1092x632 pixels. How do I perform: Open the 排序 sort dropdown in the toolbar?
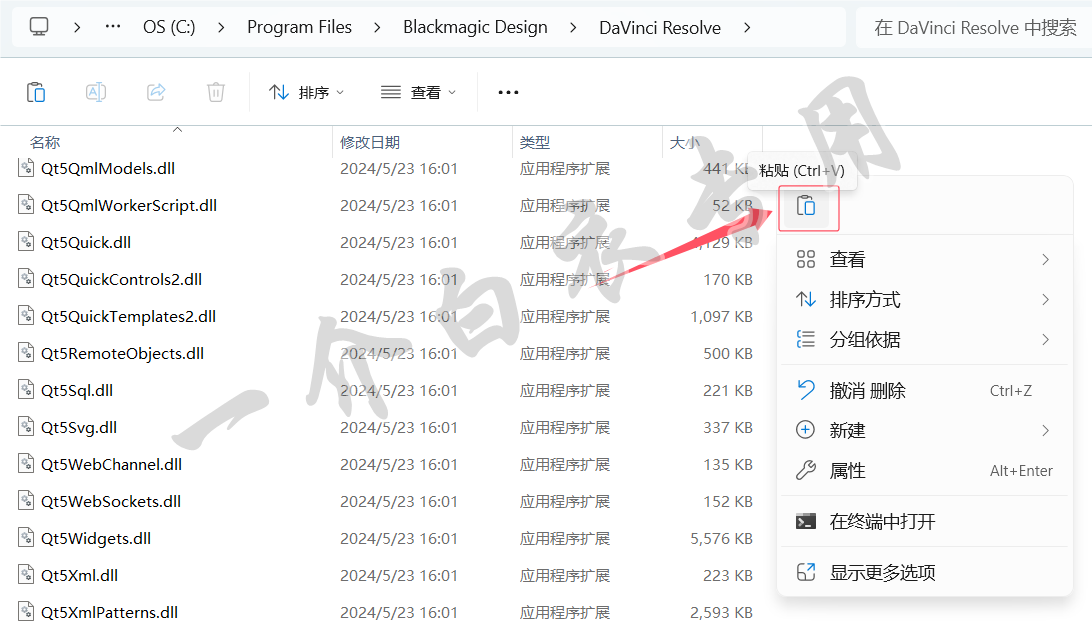click(306, 92)
